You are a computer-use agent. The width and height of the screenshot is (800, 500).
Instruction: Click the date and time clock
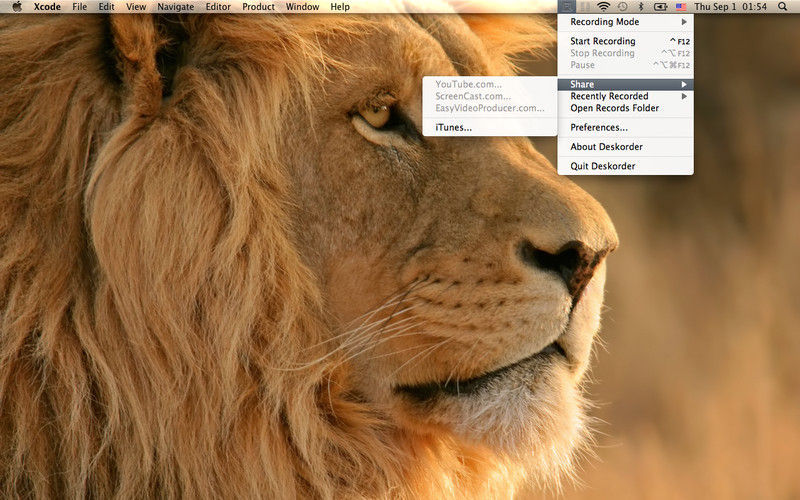click(x=730, y=7)
